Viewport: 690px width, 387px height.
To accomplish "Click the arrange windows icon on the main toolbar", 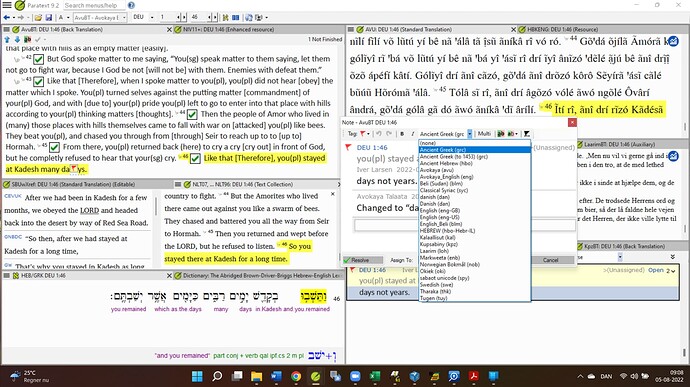I will (226, 18).
